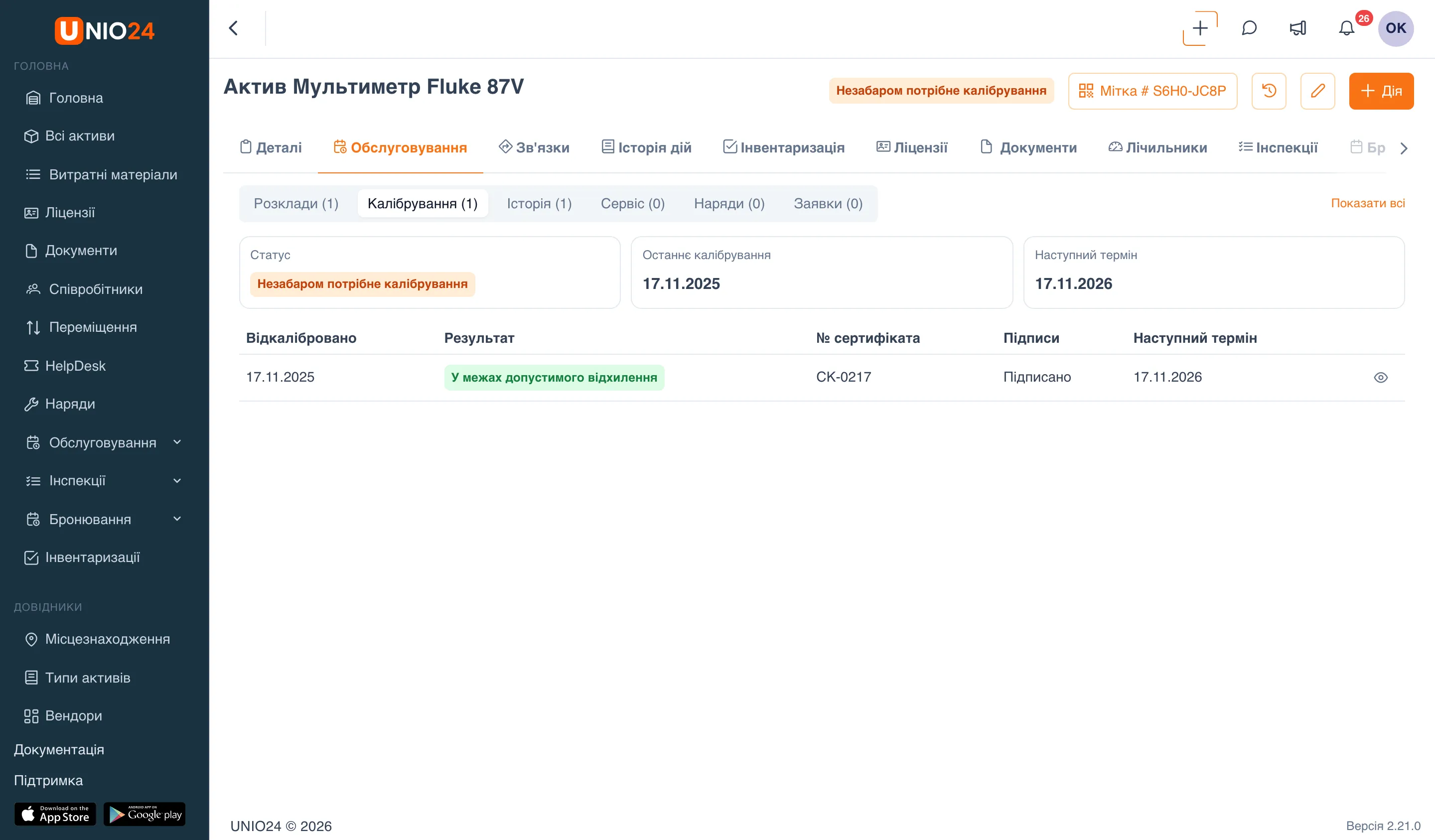Open the chat messages icon
Image resolution: width=1435 pixels, height=840 pixels.
pos(1249,28)
